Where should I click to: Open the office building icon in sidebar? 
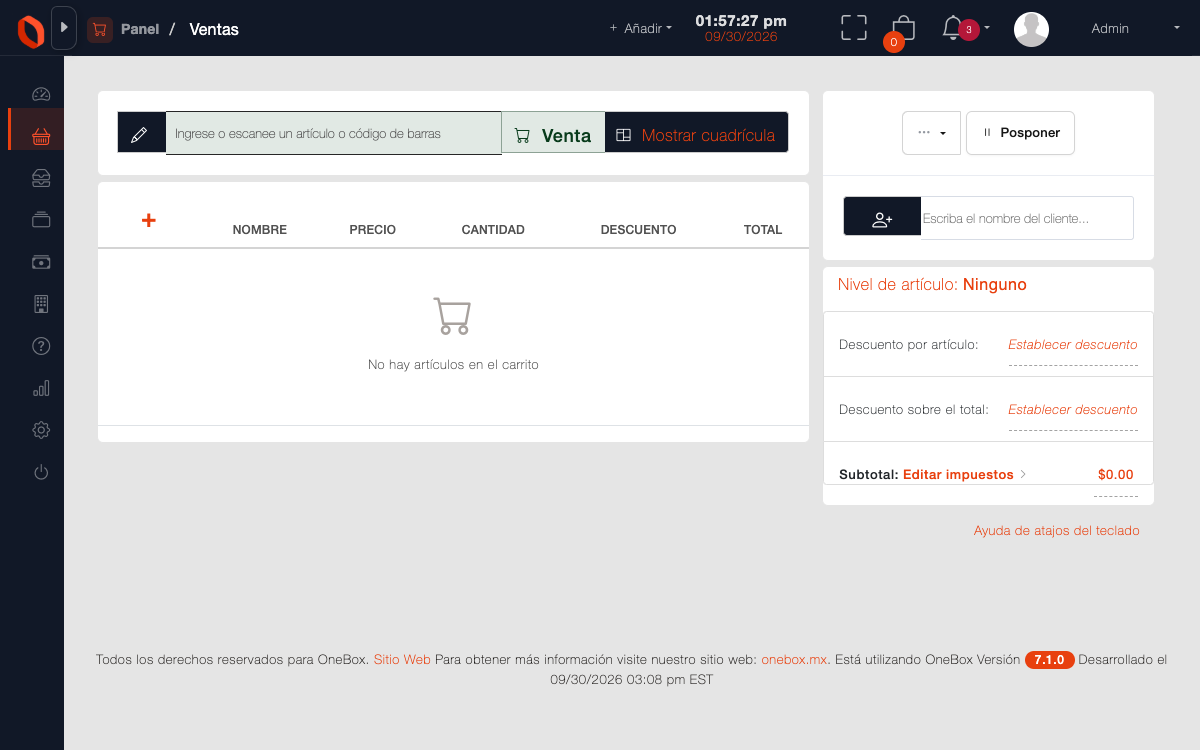tap(41, 304)
